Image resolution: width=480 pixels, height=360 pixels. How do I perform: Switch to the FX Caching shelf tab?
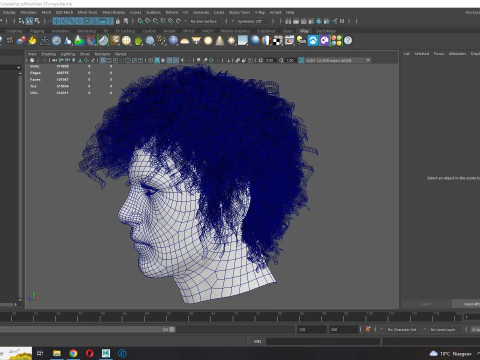click(x=125, y=31)
